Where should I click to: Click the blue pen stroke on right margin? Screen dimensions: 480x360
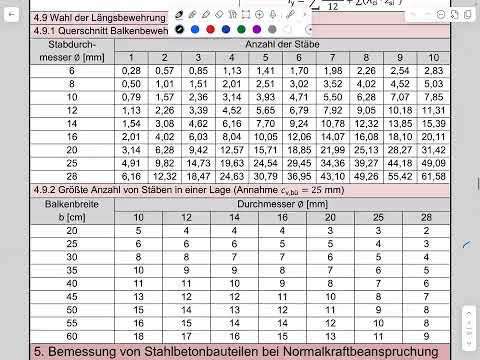pyautogui.click(x=467, y=244)
